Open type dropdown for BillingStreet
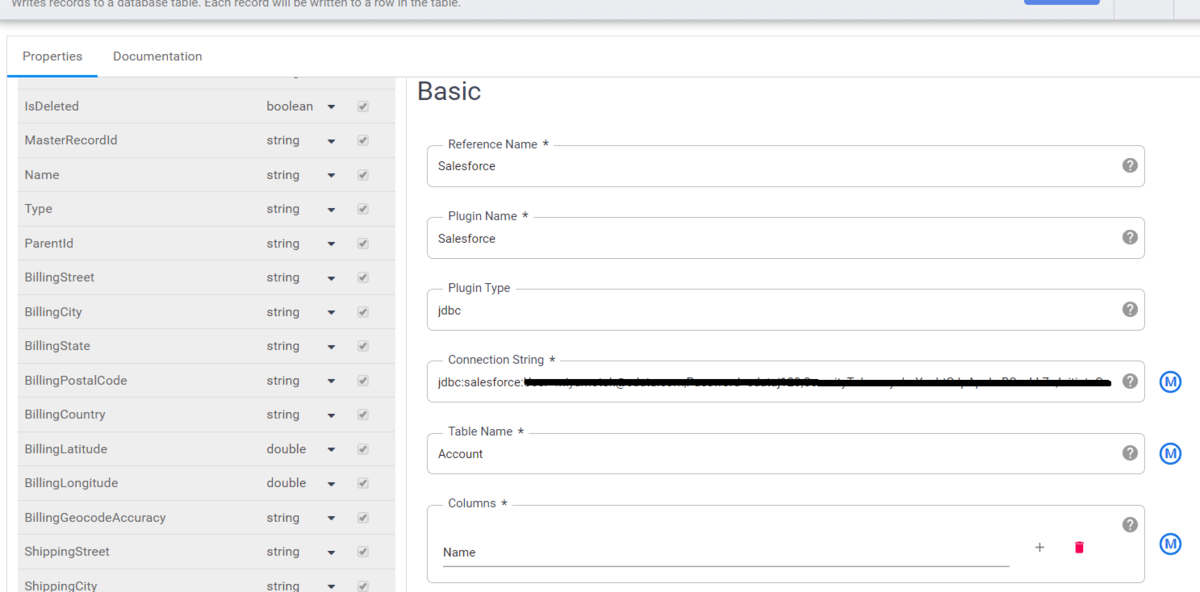 click(x=301, y=277)
